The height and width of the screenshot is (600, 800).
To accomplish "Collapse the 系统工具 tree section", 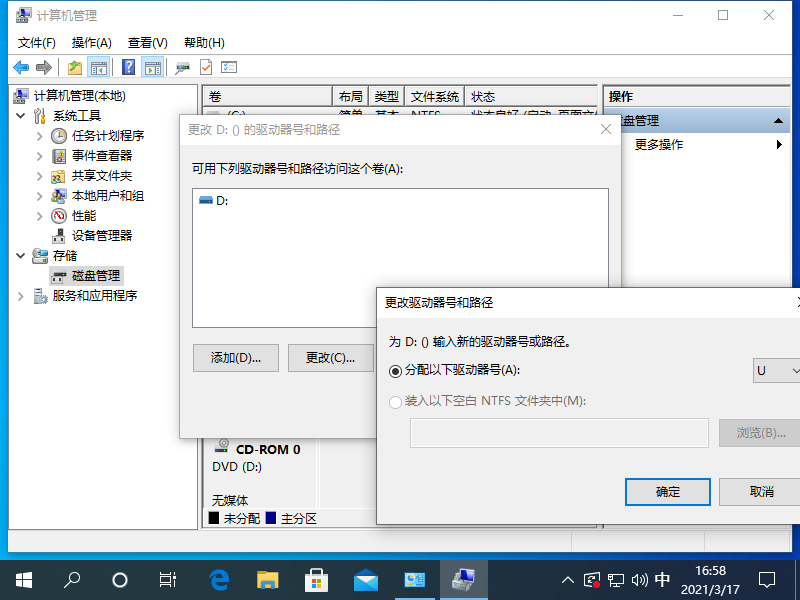I will [x=22, y=115].
